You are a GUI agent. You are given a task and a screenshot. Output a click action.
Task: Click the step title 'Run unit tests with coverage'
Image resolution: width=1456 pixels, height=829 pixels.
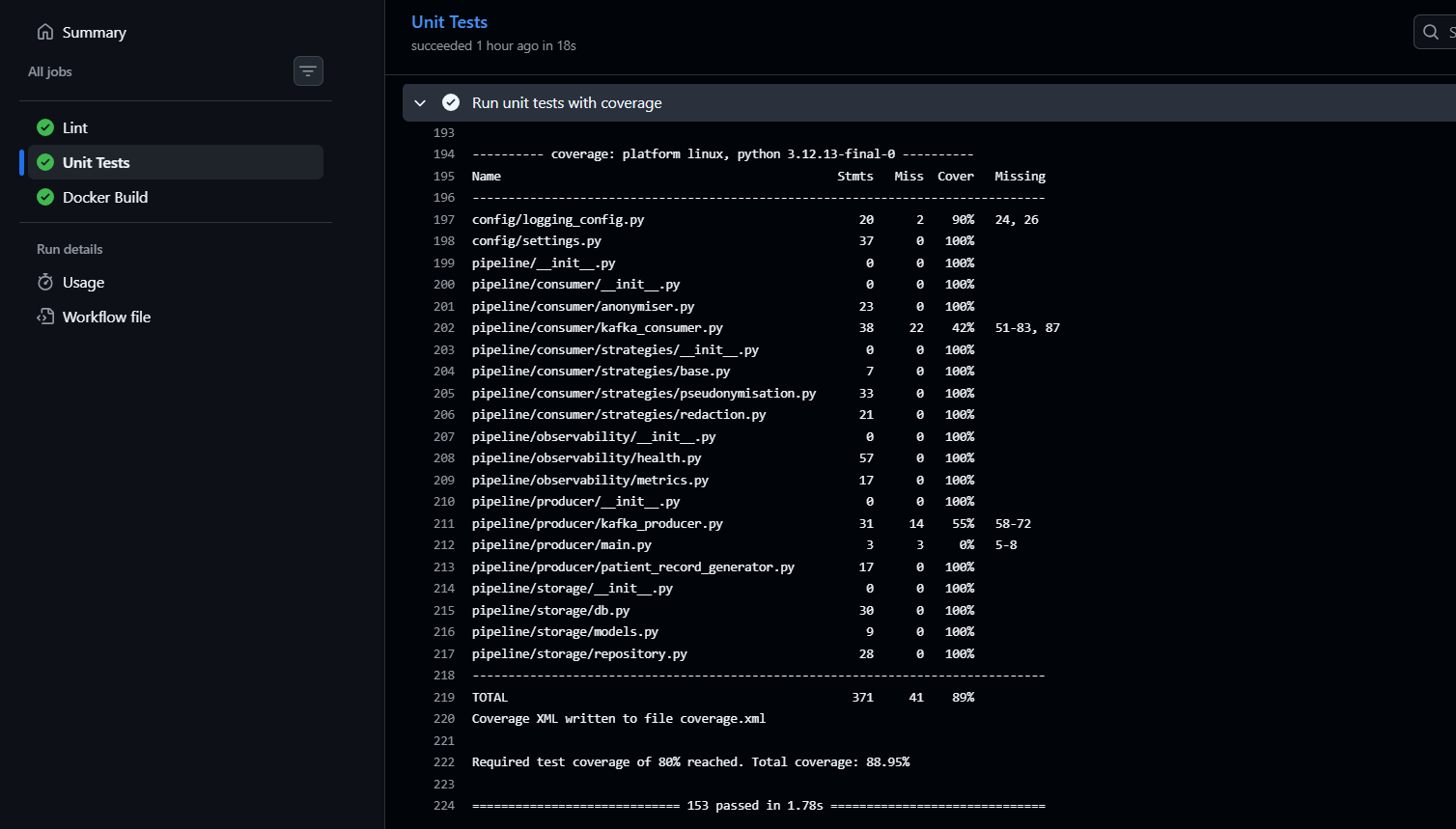(567, 102)
